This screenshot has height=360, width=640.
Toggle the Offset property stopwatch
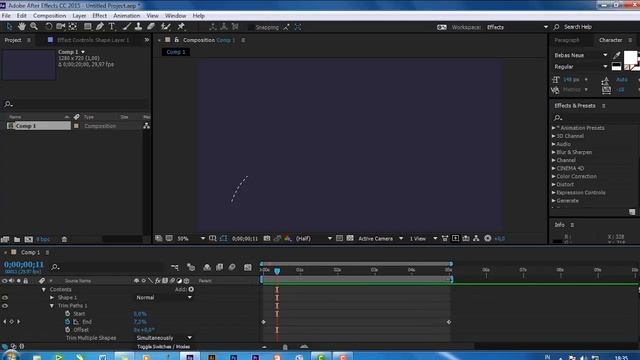point(67,330)
